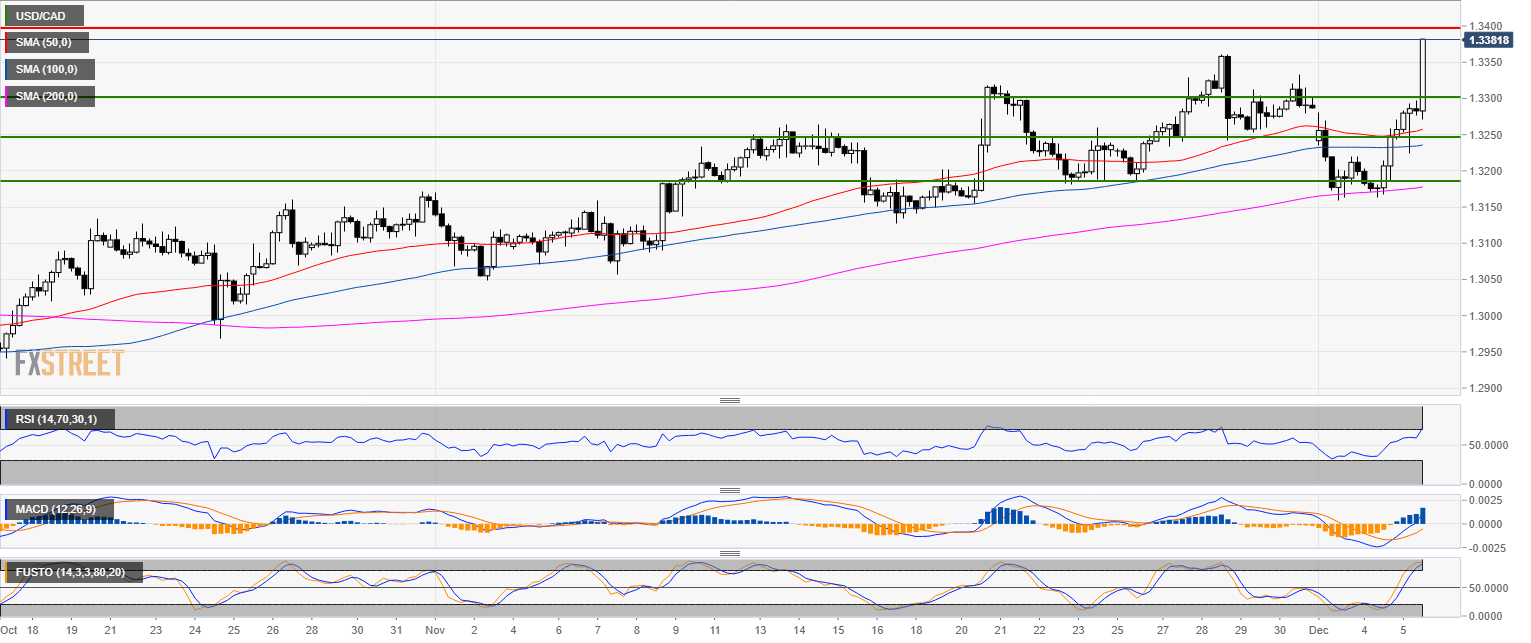Click the 1.3000 price axis label
Screen dimensions: 1531x643
(1484, 316)
